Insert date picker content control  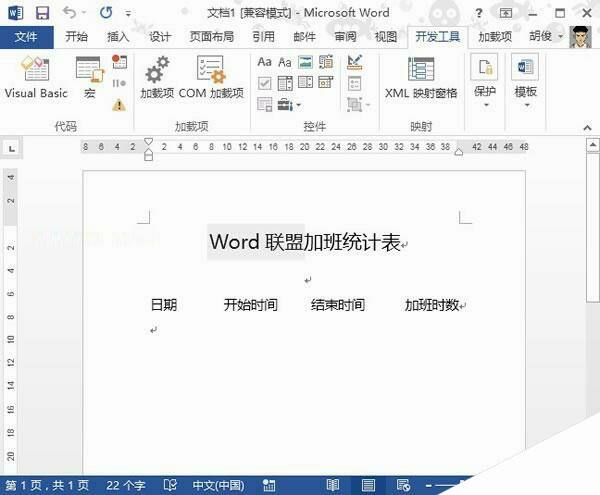326,82
